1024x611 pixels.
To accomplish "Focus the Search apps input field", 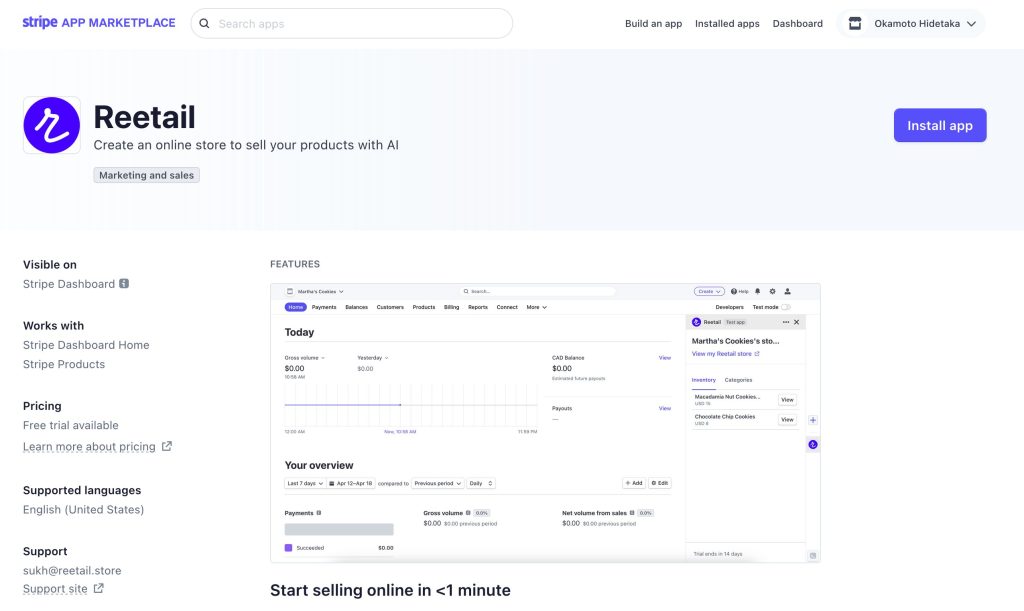I will 360,24.
